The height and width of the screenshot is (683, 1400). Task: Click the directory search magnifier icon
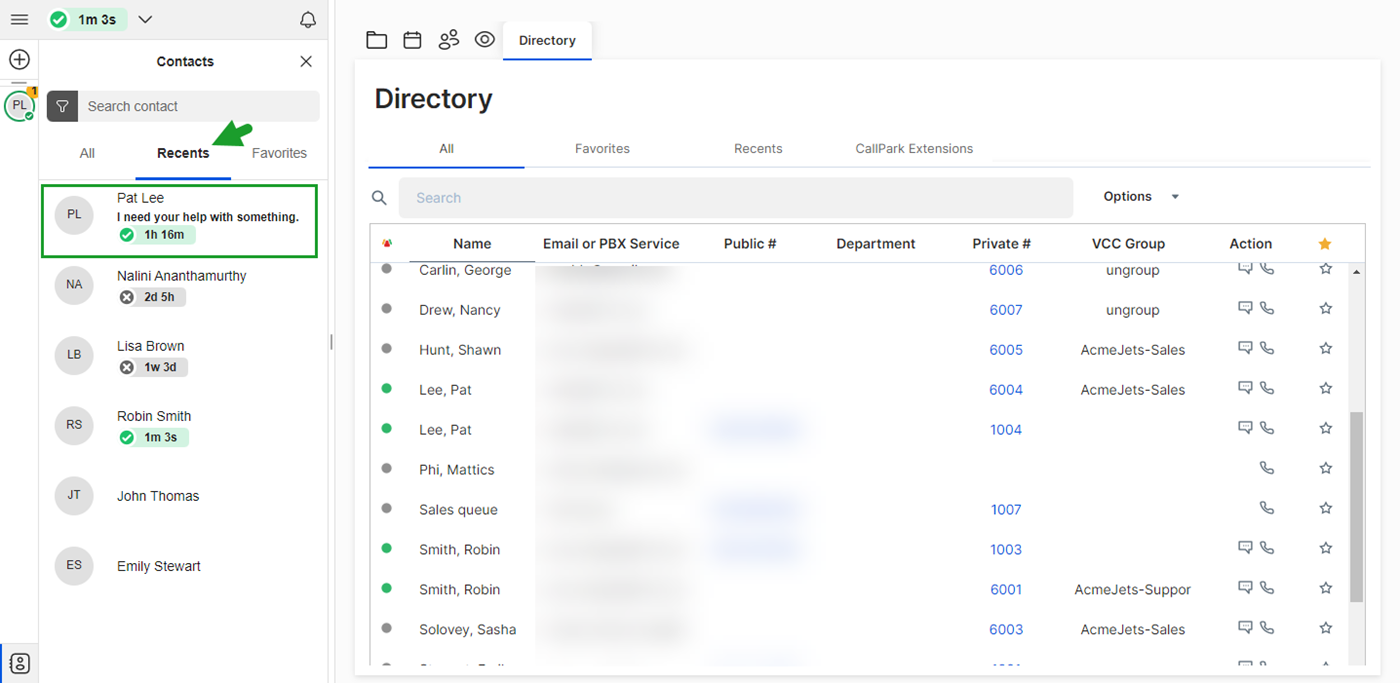[379, 198]
